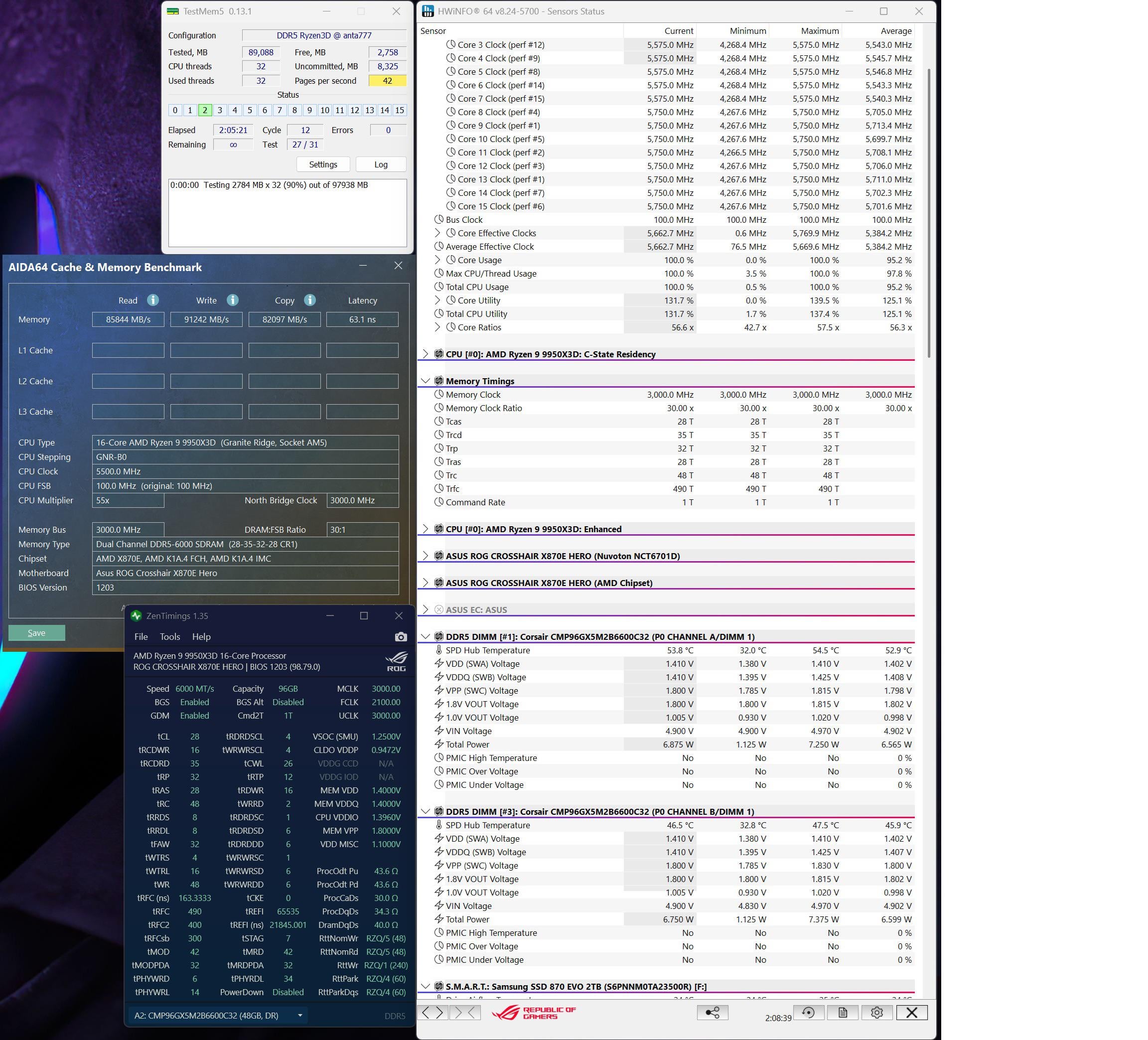This screenshot has width=1148, height=1040.
Task: Expand AMD Ryzen 9 9950X3D Enhanced group
Action: pyautogui.click(x=426, y=529)
